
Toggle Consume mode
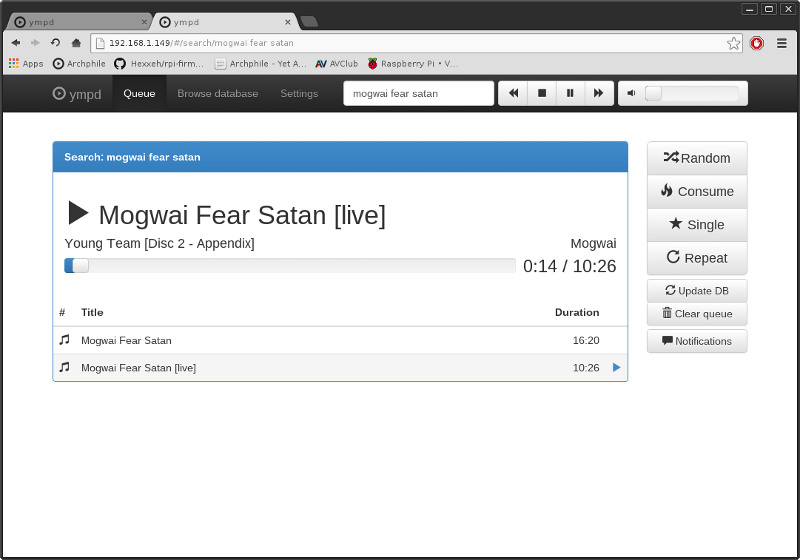(x=697, y=191)
